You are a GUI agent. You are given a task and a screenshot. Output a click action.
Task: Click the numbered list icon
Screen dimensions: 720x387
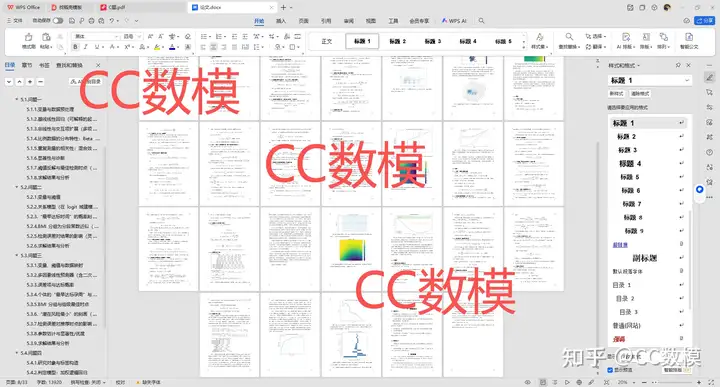pos(219,36)
